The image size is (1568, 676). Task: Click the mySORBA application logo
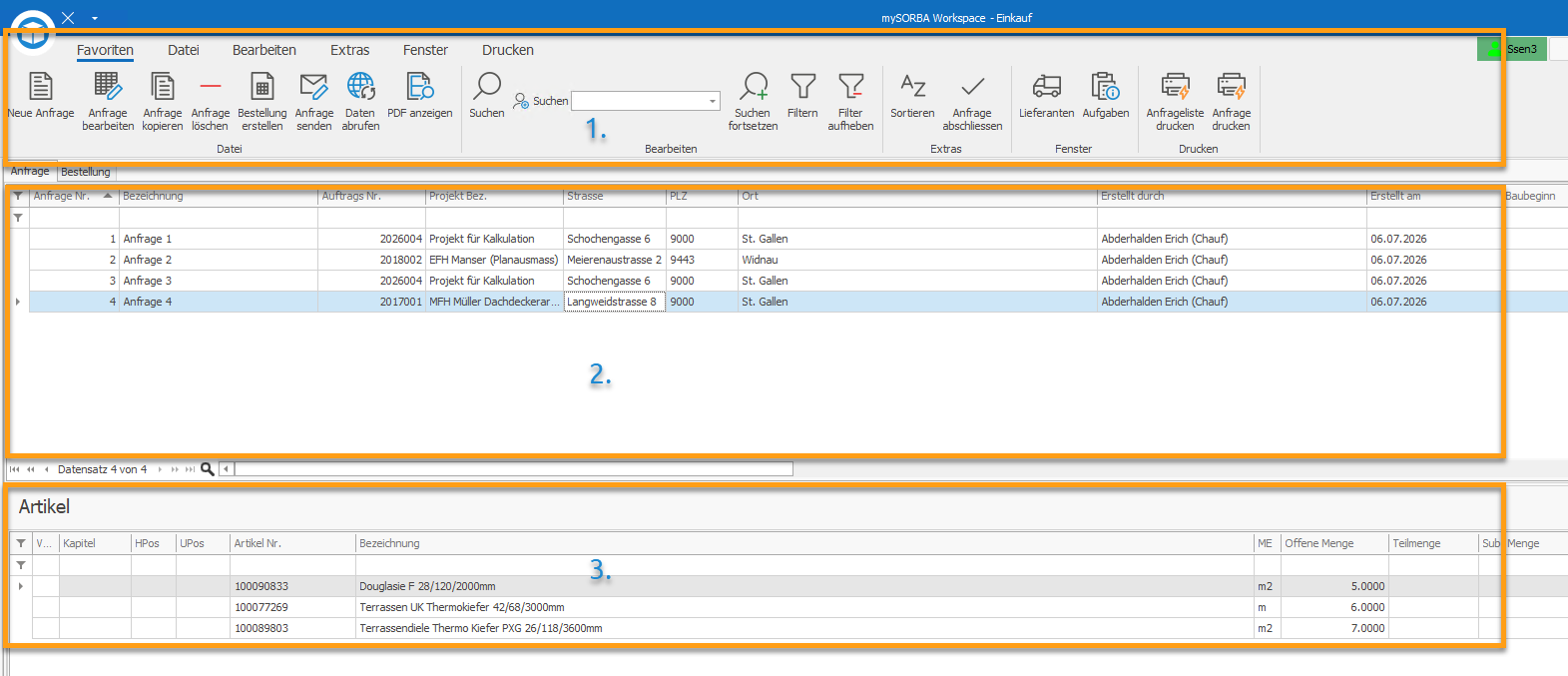tap(34, 31)
